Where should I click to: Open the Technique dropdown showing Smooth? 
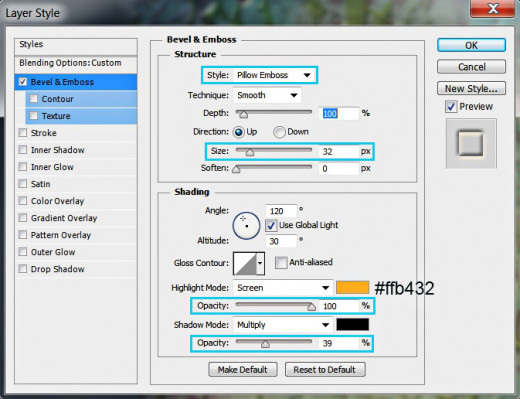pos(267,95)
